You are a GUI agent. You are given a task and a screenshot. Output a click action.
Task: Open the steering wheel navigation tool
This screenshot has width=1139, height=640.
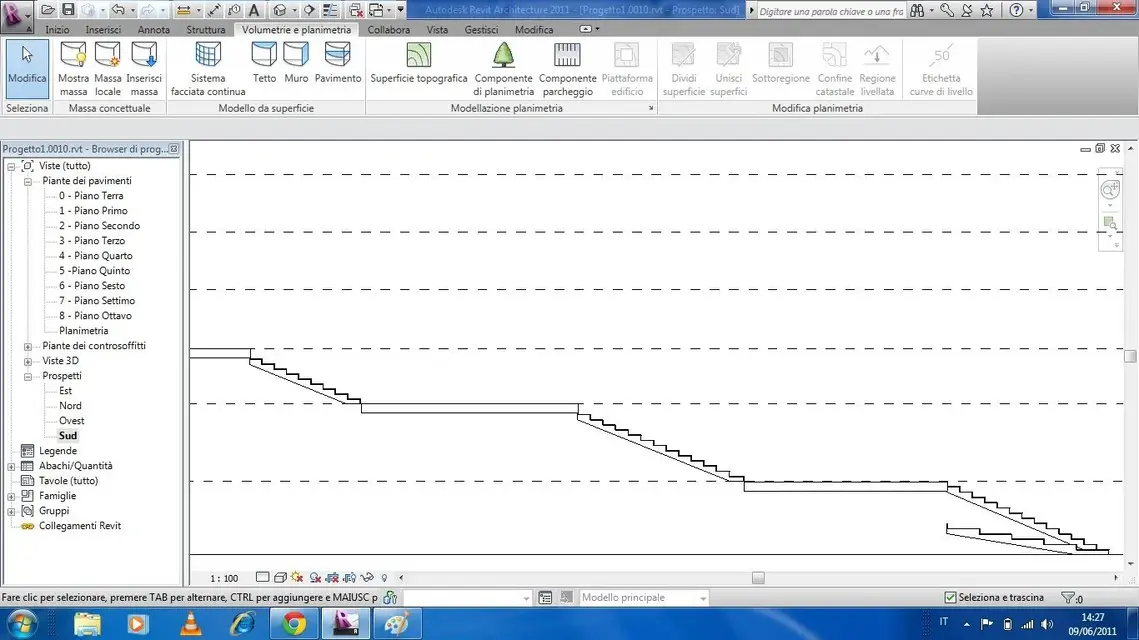[1110, 190]
